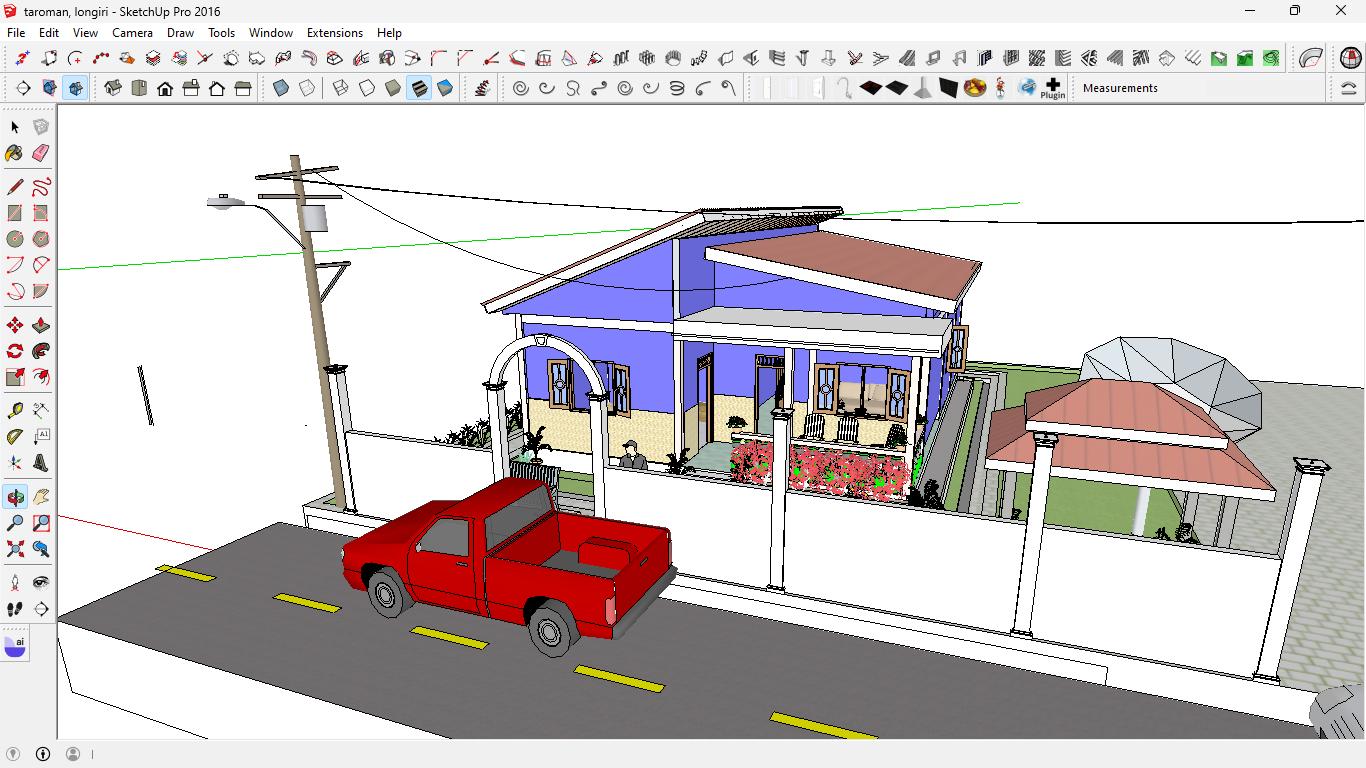Select the Orbit camera tool
This screenshot has height=768, width=1366.
click(15, 497)
